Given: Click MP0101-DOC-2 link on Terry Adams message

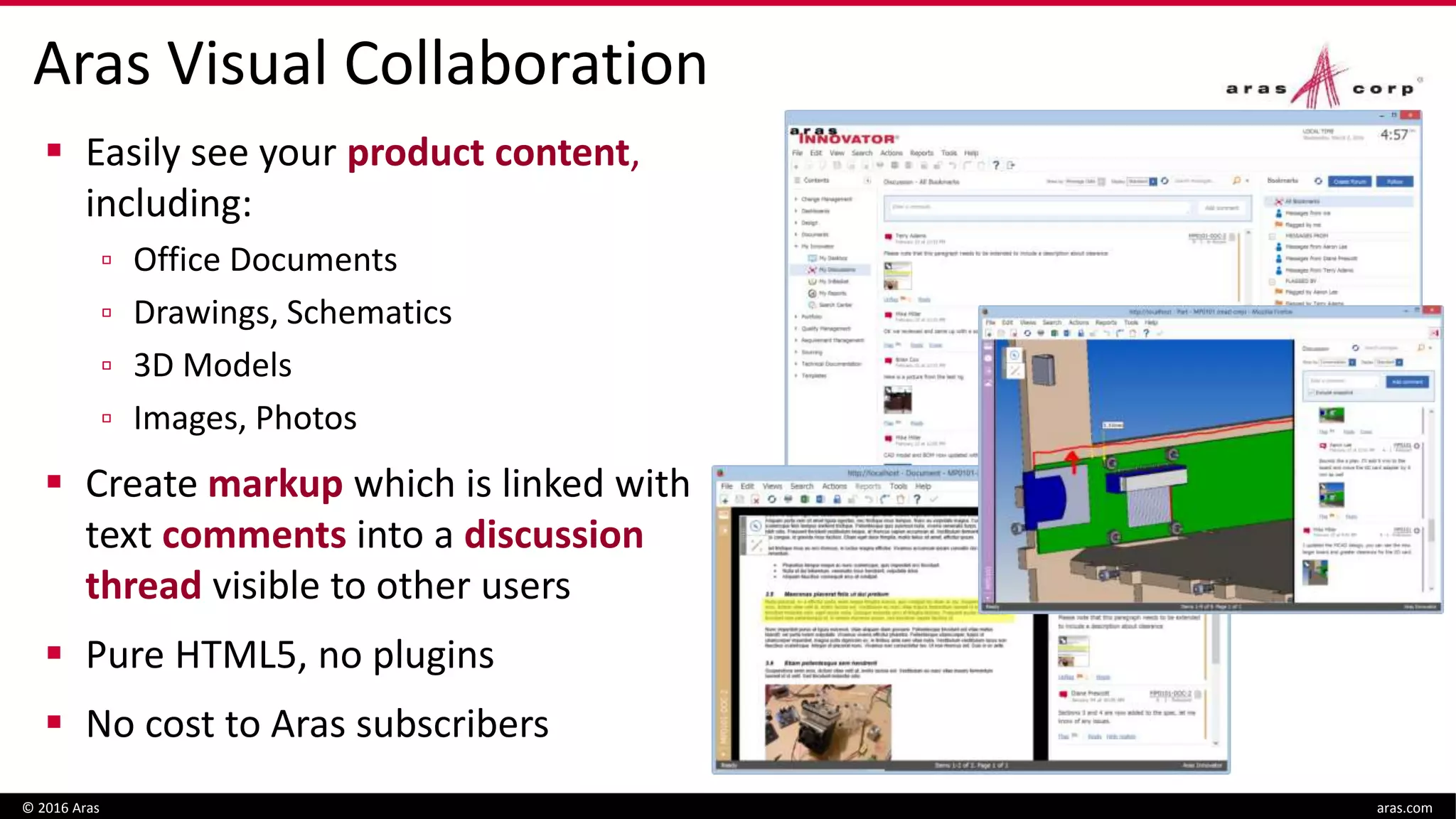Looking at the screenshot, I should click(x=1208, y=236).
